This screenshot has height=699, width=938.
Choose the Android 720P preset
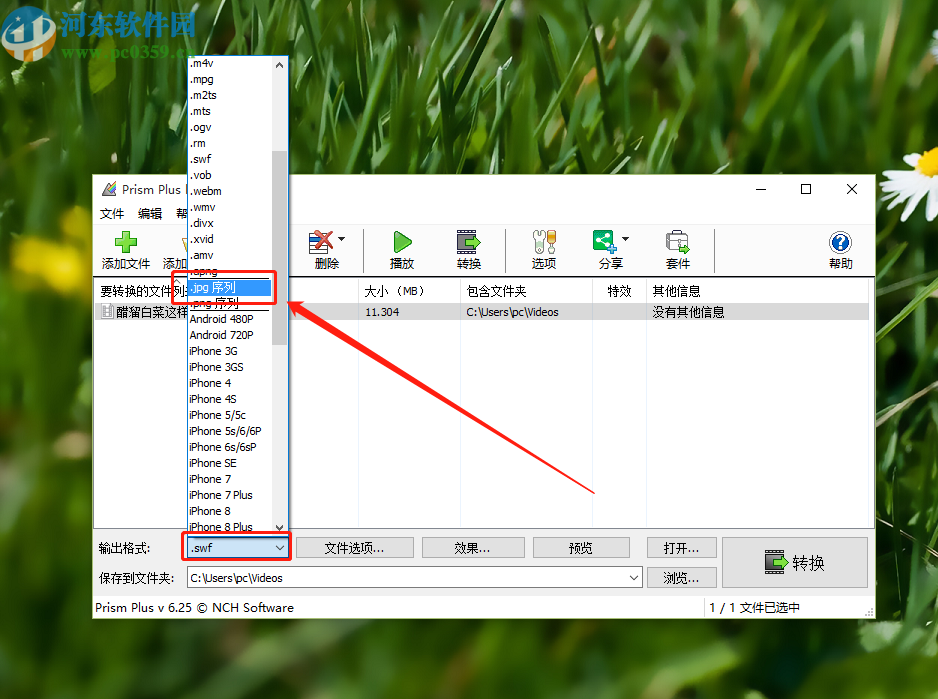230,335
